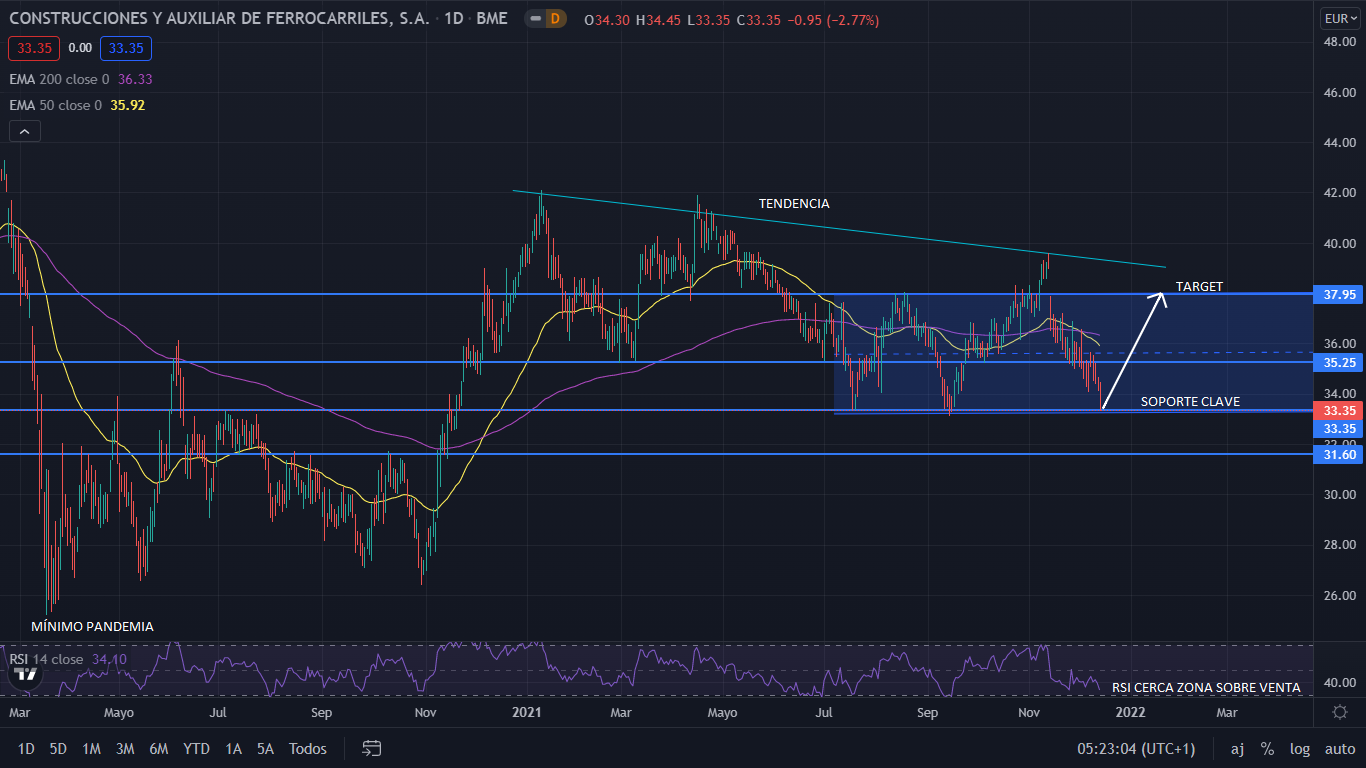
Task: Toggle the log scale option
Action: pos(1300,749)
